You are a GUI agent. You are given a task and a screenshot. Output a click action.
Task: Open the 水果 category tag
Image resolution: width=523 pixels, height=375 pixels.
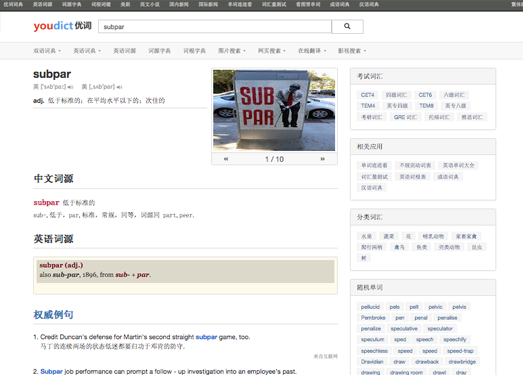pos(366,237)
